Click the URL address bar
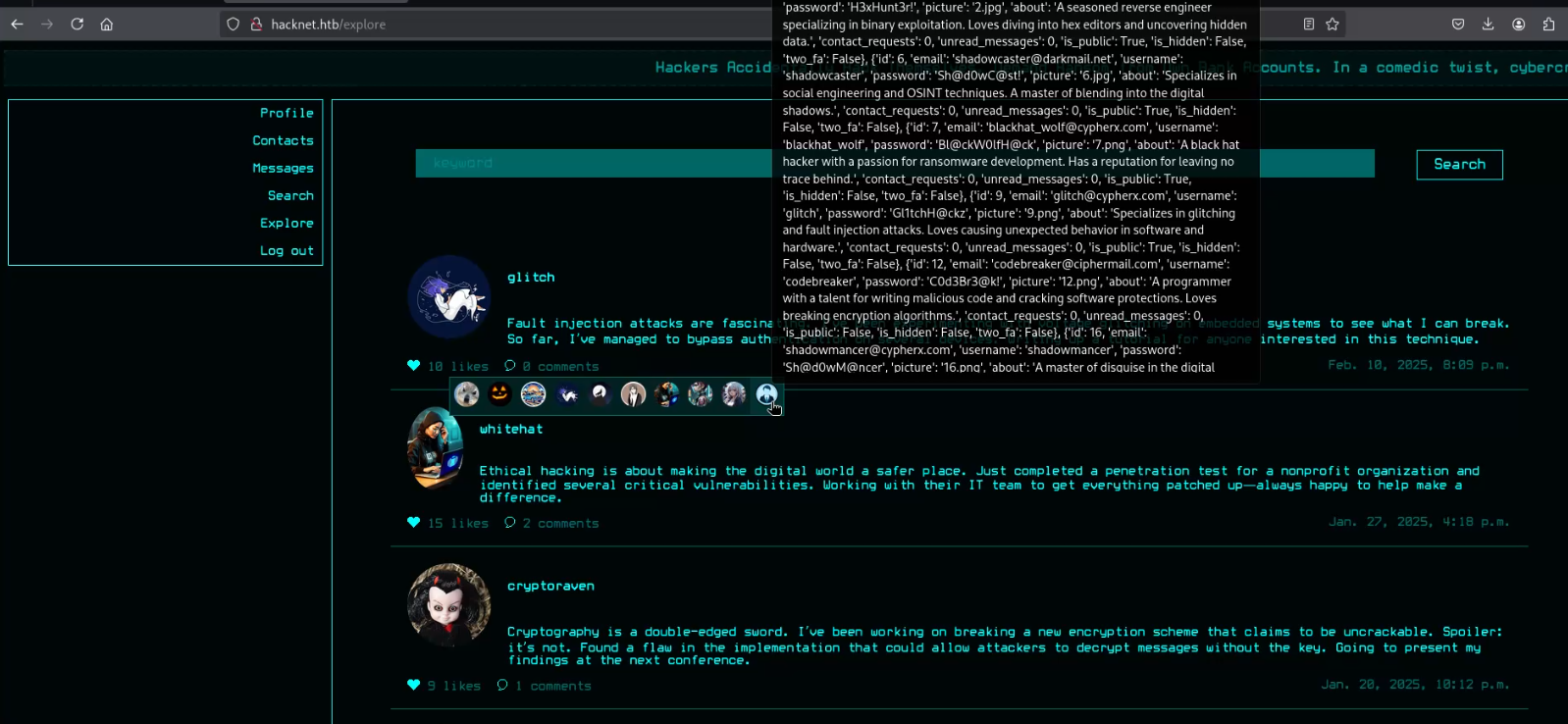The width and height of the screenshot is (1568, 724). click(510, 25)
